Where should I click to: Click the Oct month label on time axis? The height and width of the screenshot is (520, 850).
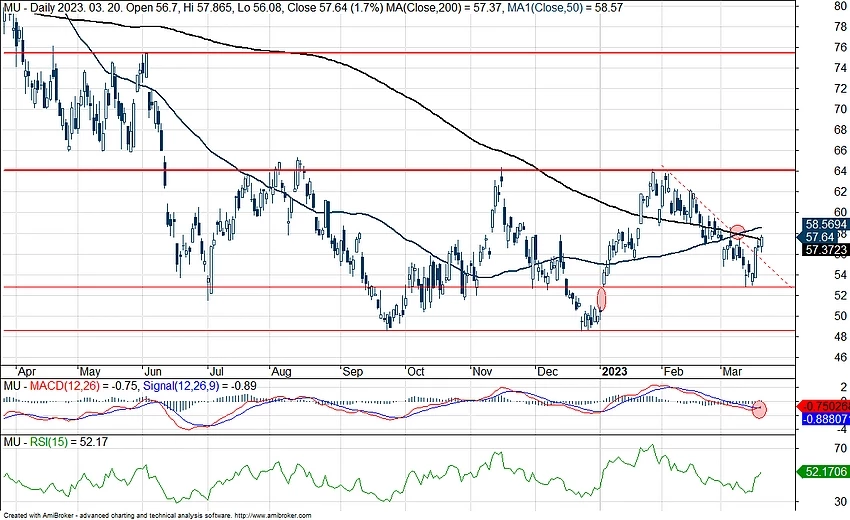pyautogui.click(x=416, y=372)
